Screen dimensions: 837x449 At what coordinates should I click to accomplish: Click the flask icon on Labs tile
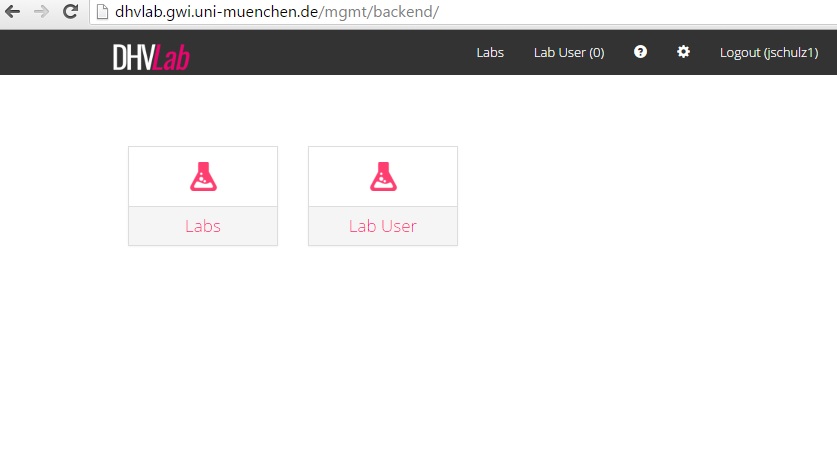click(203, 177)
